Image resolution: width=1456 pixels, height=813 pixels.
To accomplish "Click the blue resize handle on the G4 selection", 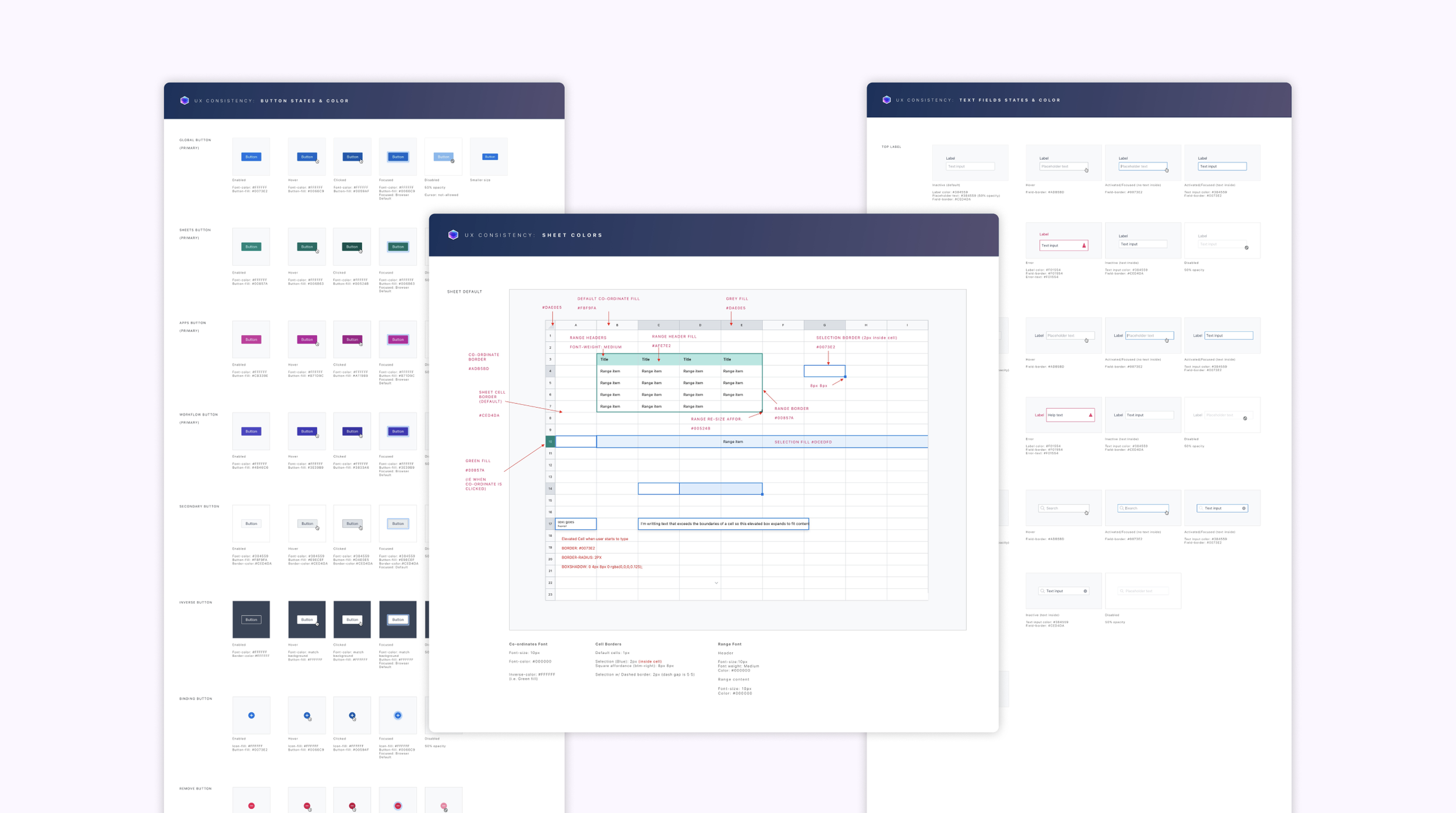I will [845, 377].
